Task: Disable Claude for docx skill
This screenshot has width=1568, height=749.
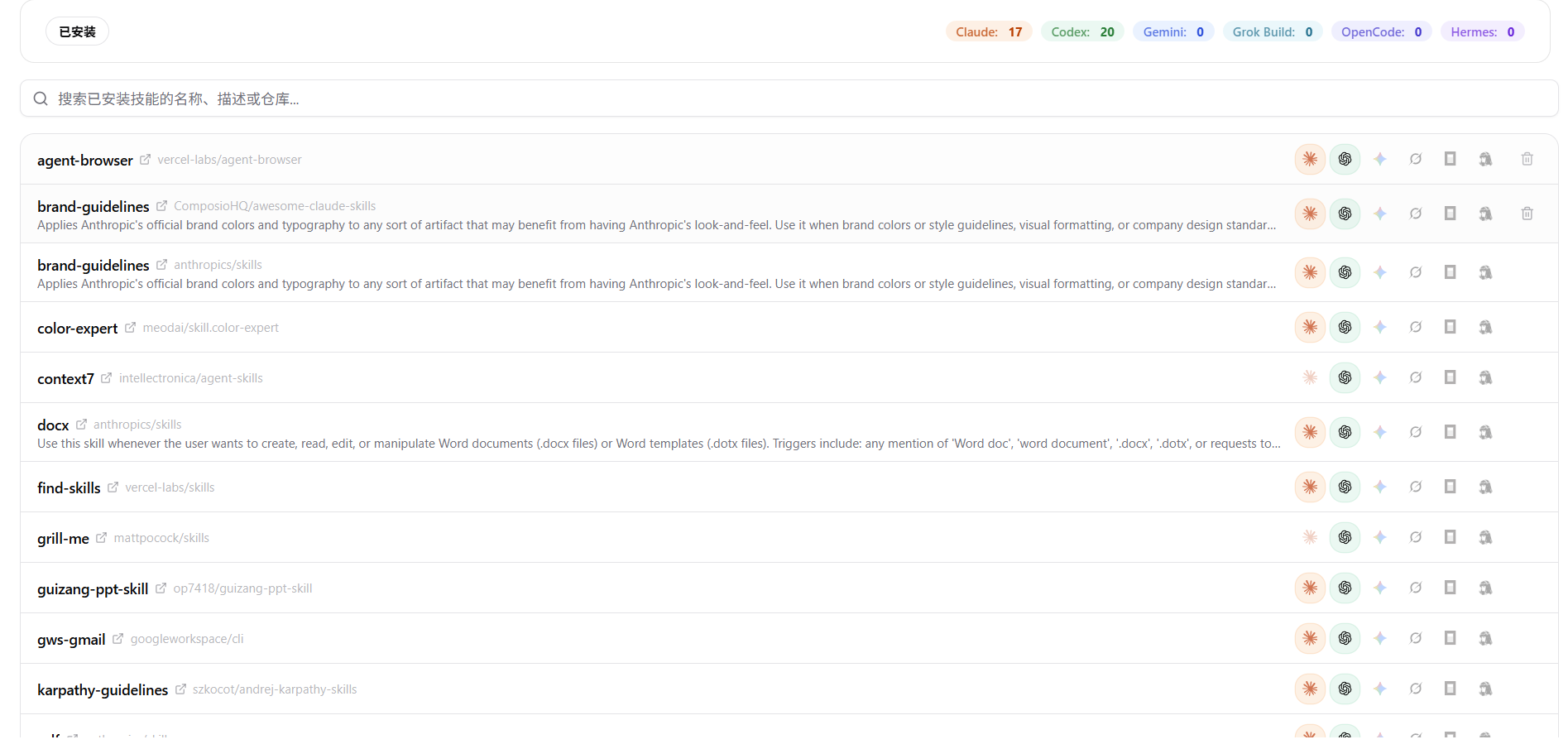Action: (1311, 432)
